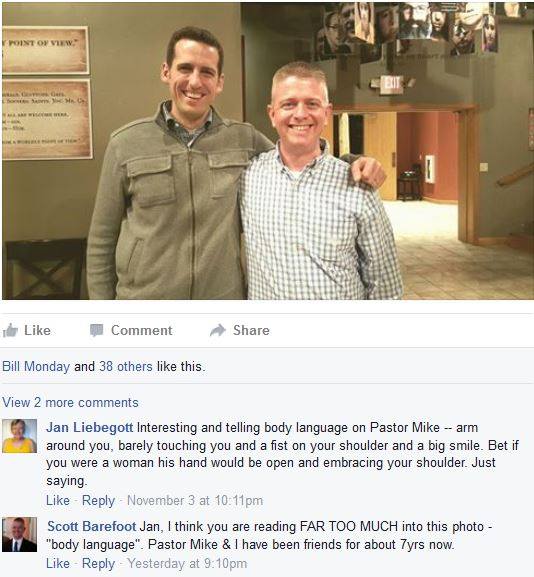Open the Yesterday at 9:10pm timestamp

click(187, 563)
